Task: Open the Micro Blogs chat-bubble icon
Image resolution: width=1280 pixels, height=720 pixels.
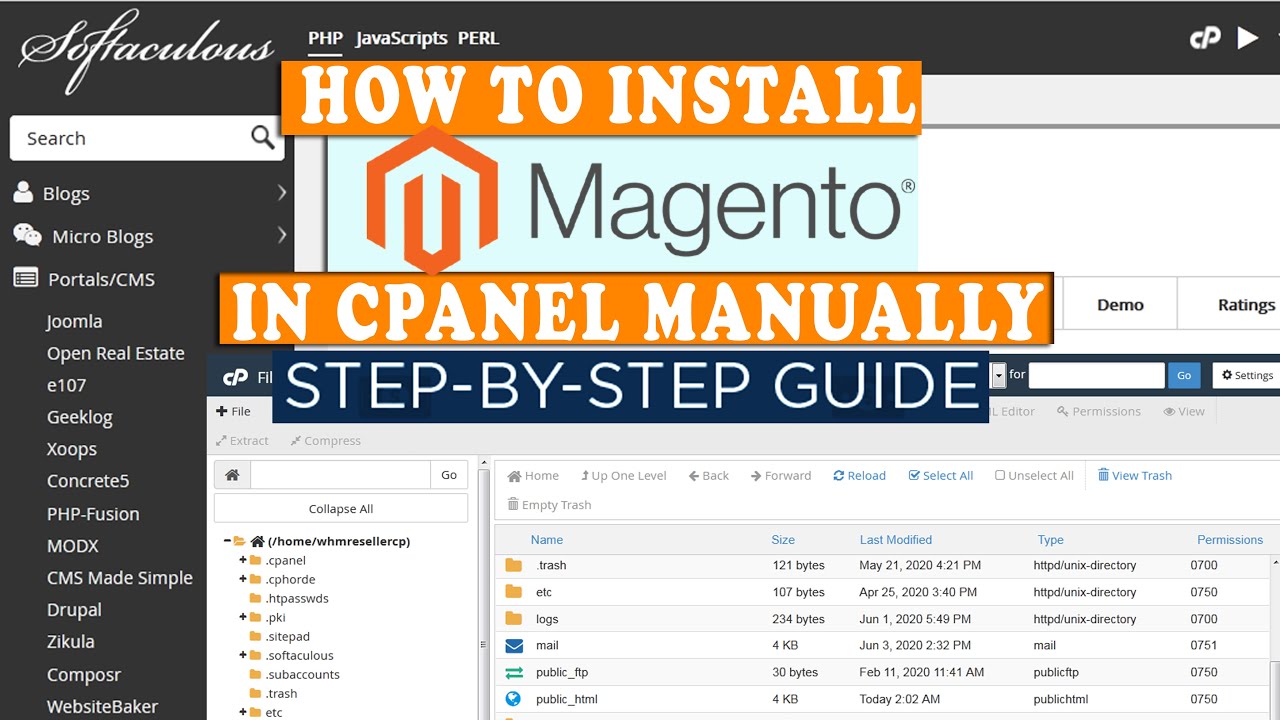Action: 27,235
